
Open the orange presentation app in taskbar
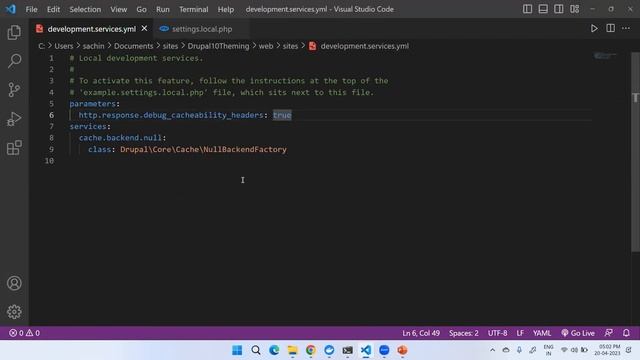click(402, 350)
